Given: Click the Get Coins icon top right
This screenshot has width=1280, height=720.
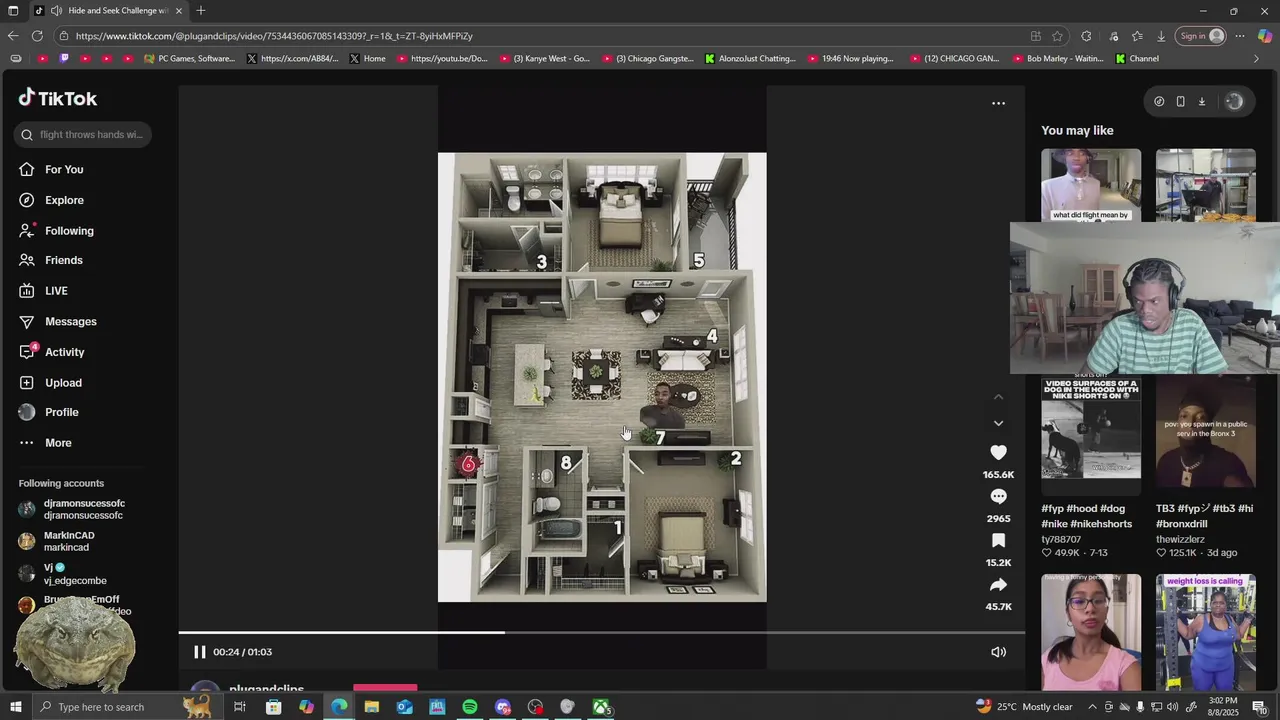Looking at the screenshot, I should click(1159, 101).
